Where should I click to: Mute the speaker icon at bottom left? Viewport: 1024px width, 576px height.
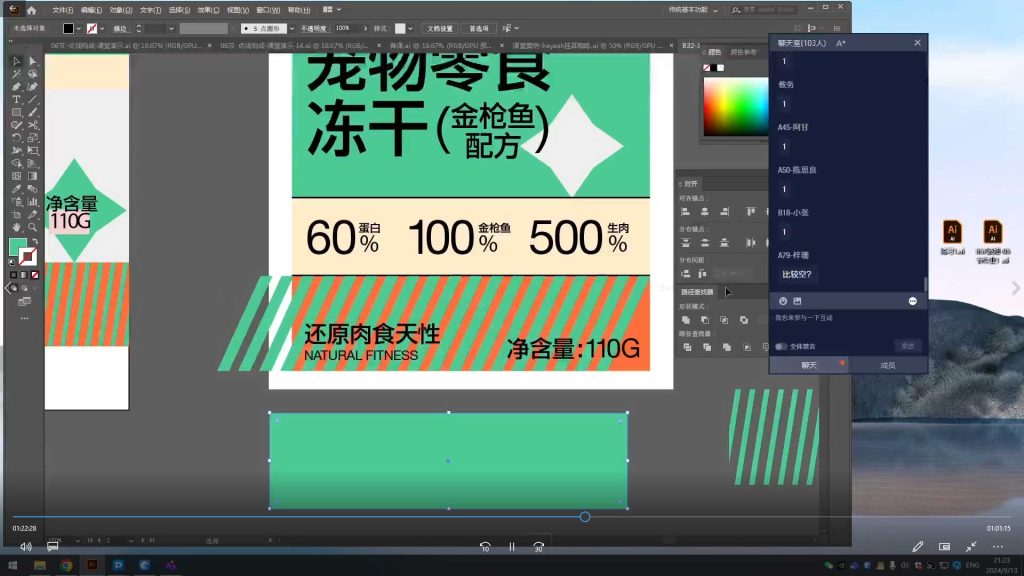point(25,546)
